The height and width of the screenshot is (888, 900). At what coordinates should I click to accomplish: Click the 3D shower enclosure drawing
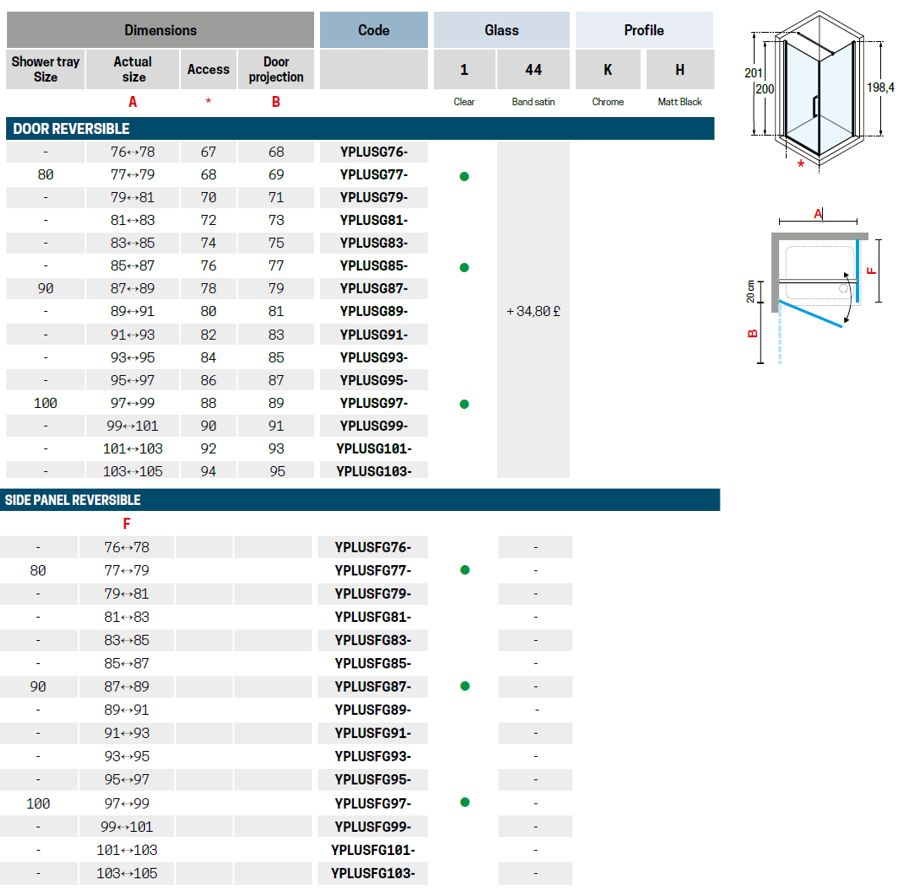[815, 89]
